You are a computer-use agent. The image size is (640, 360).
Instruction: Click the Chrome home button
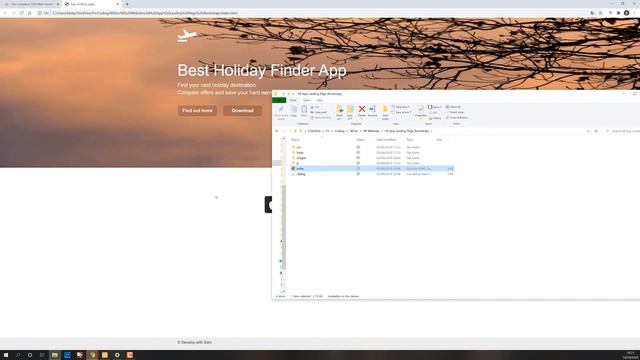29,13
